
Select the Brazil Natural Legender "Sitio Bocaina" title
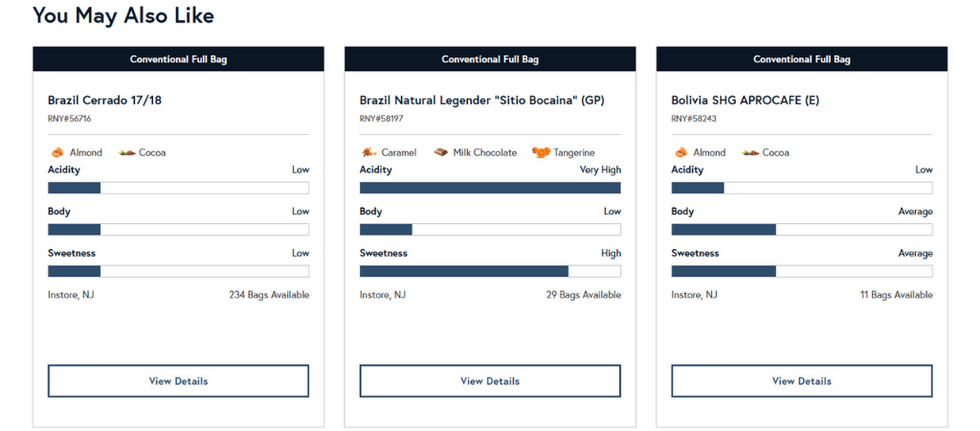click(x=482, y=100)
